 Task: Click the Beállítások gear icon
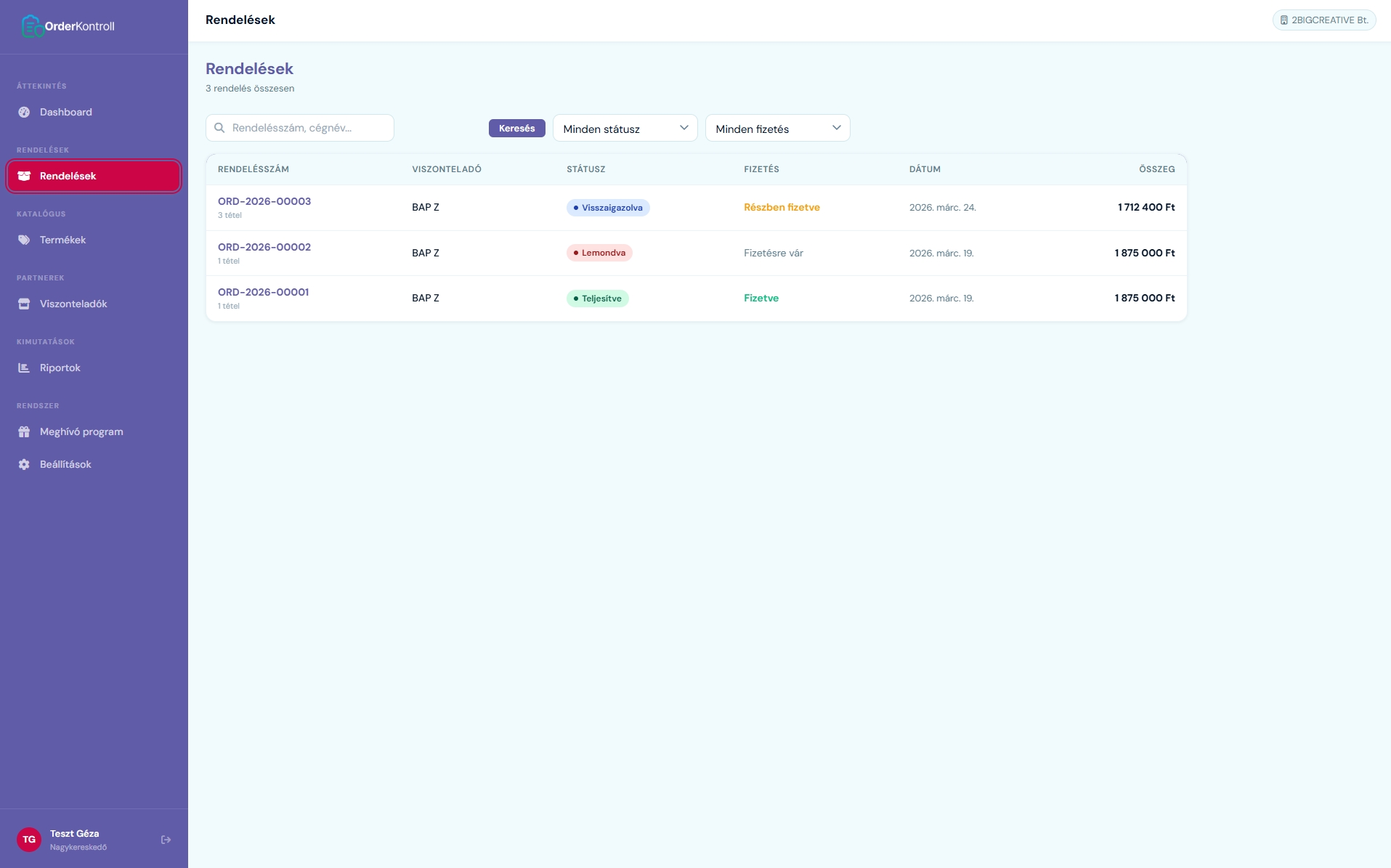[x=24, y=464]
